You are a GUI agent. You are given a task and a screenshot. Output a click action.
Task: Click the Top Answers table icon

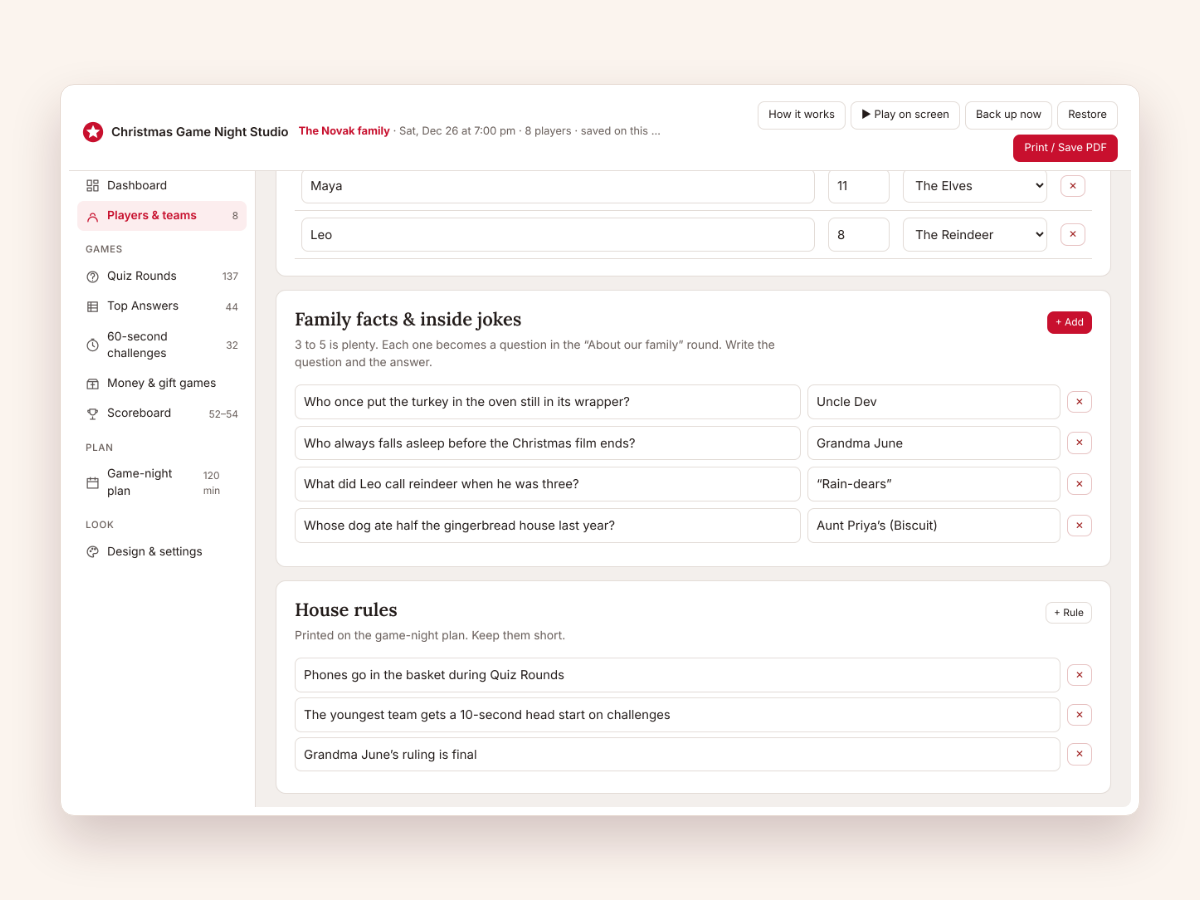[x=93, y=307]
